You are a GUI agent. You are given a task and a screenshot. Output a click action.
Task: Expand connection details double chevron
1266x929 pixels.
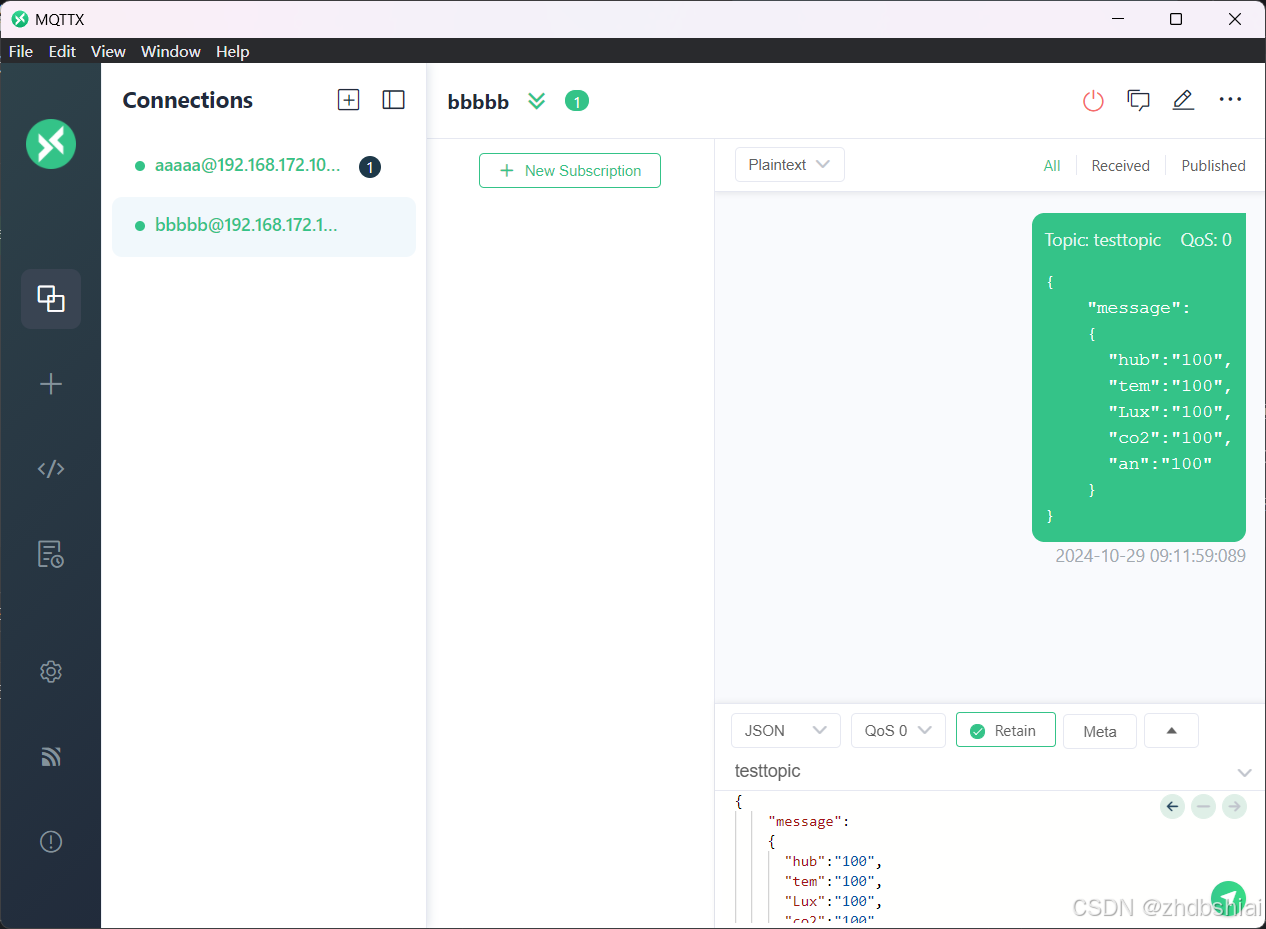tap(537, 101)
